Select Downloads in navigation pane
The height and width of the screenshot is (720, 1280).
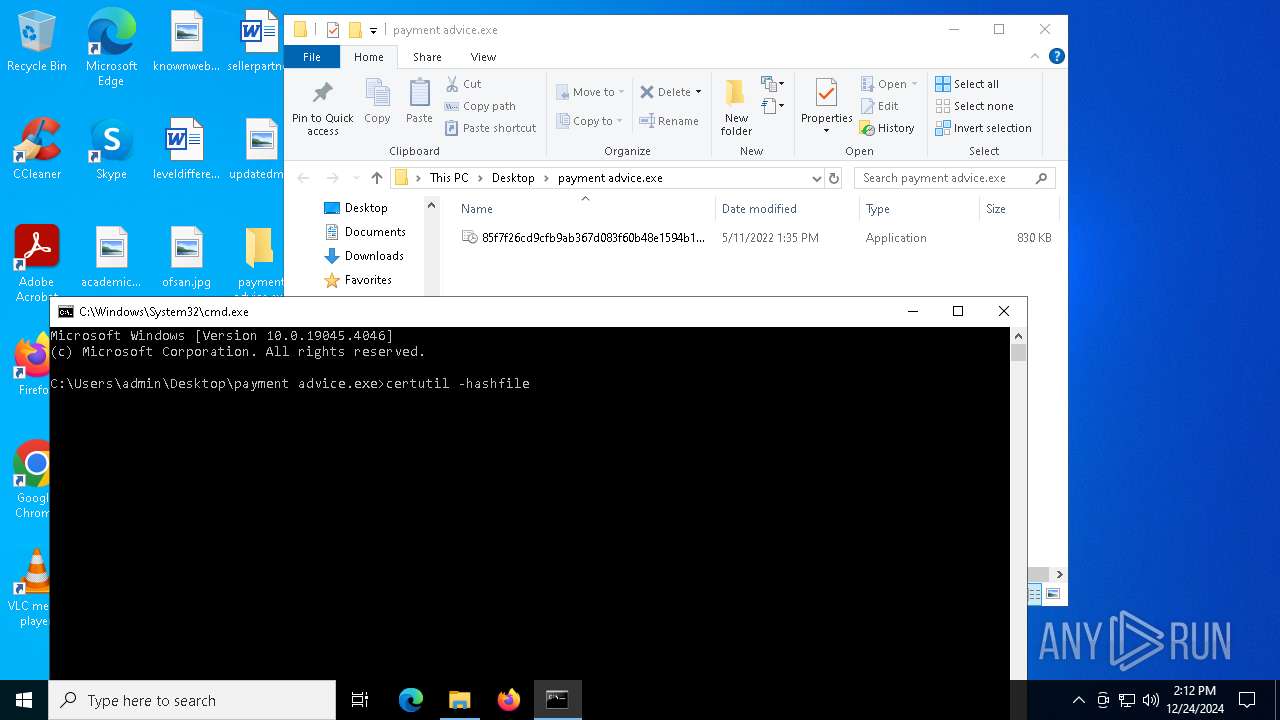point(374,256)
